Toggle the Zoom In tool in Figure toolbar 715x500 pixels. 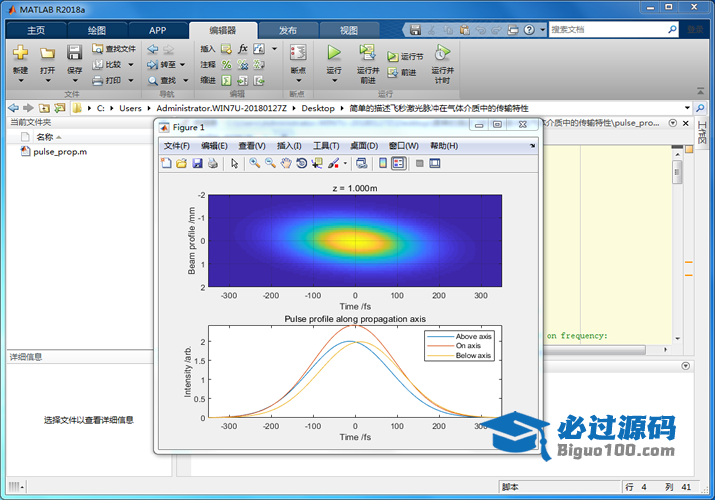click(x=255, y=163)
